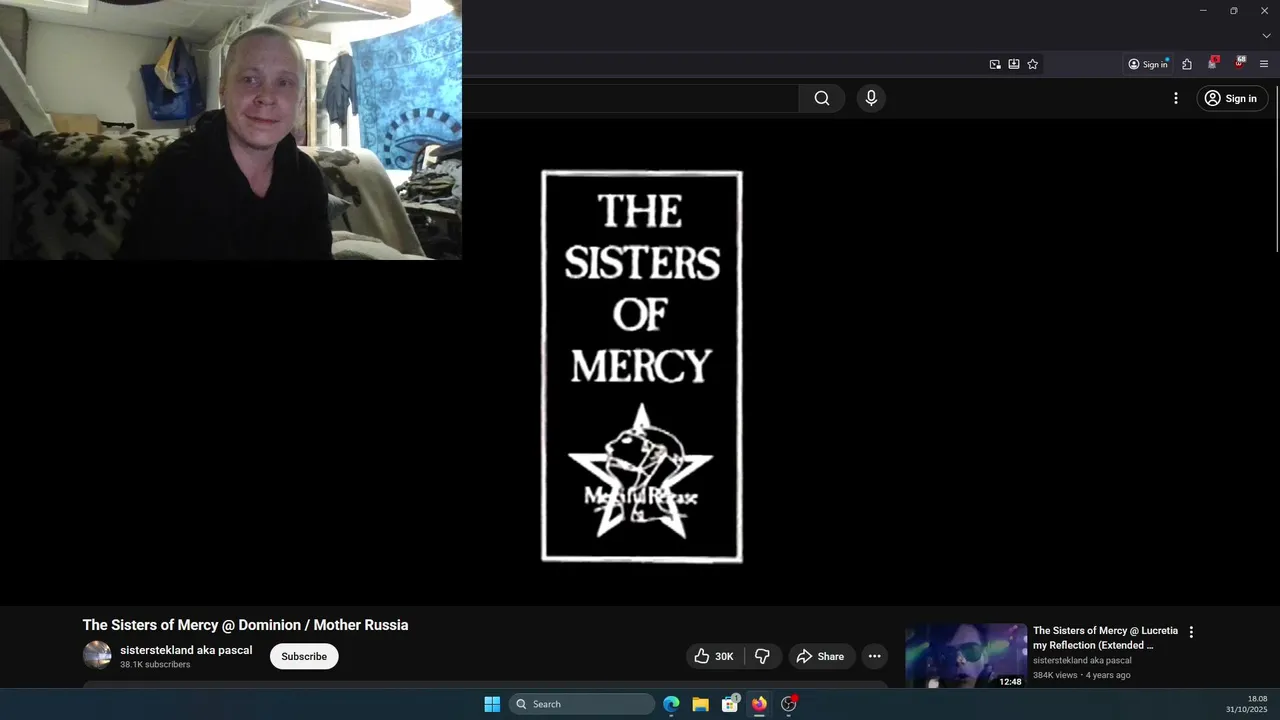Share the Sisters of Mercy video
Screen dimensions: 1280x720
click(x=820, y=656)
